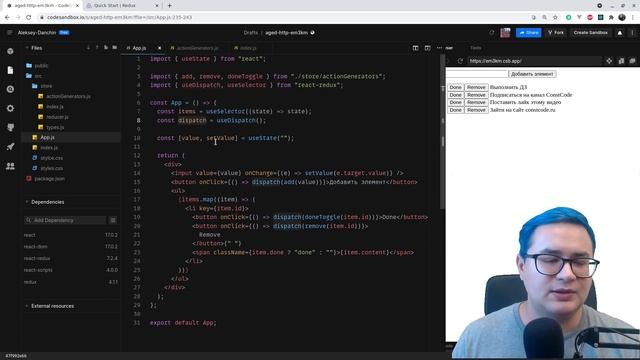Click the Добавить элемент button

click(x=532, y=74)
